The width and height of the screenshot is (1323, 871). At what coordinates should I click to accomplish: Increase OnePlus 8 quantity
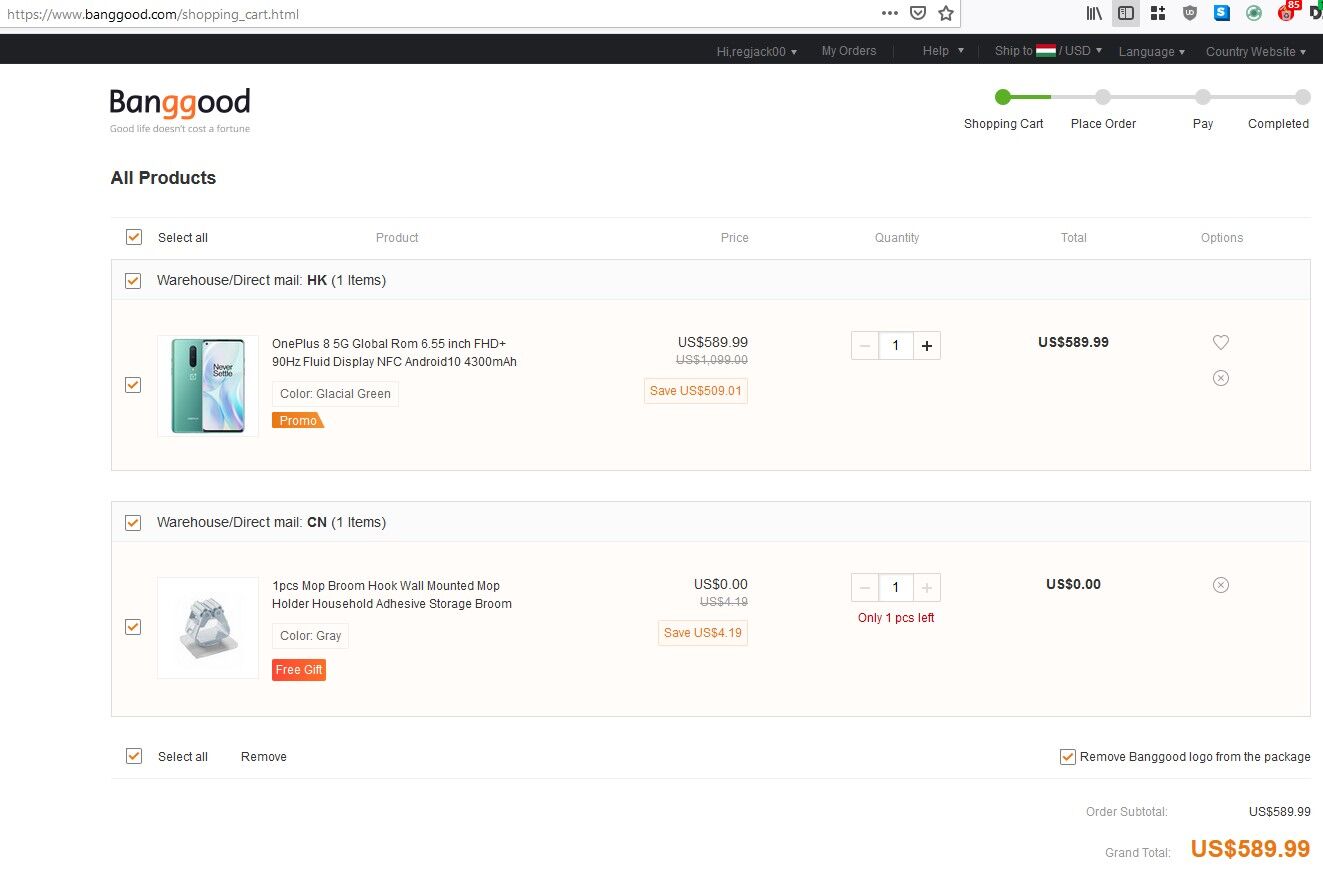pyautogui.click(x=927, y=346)
